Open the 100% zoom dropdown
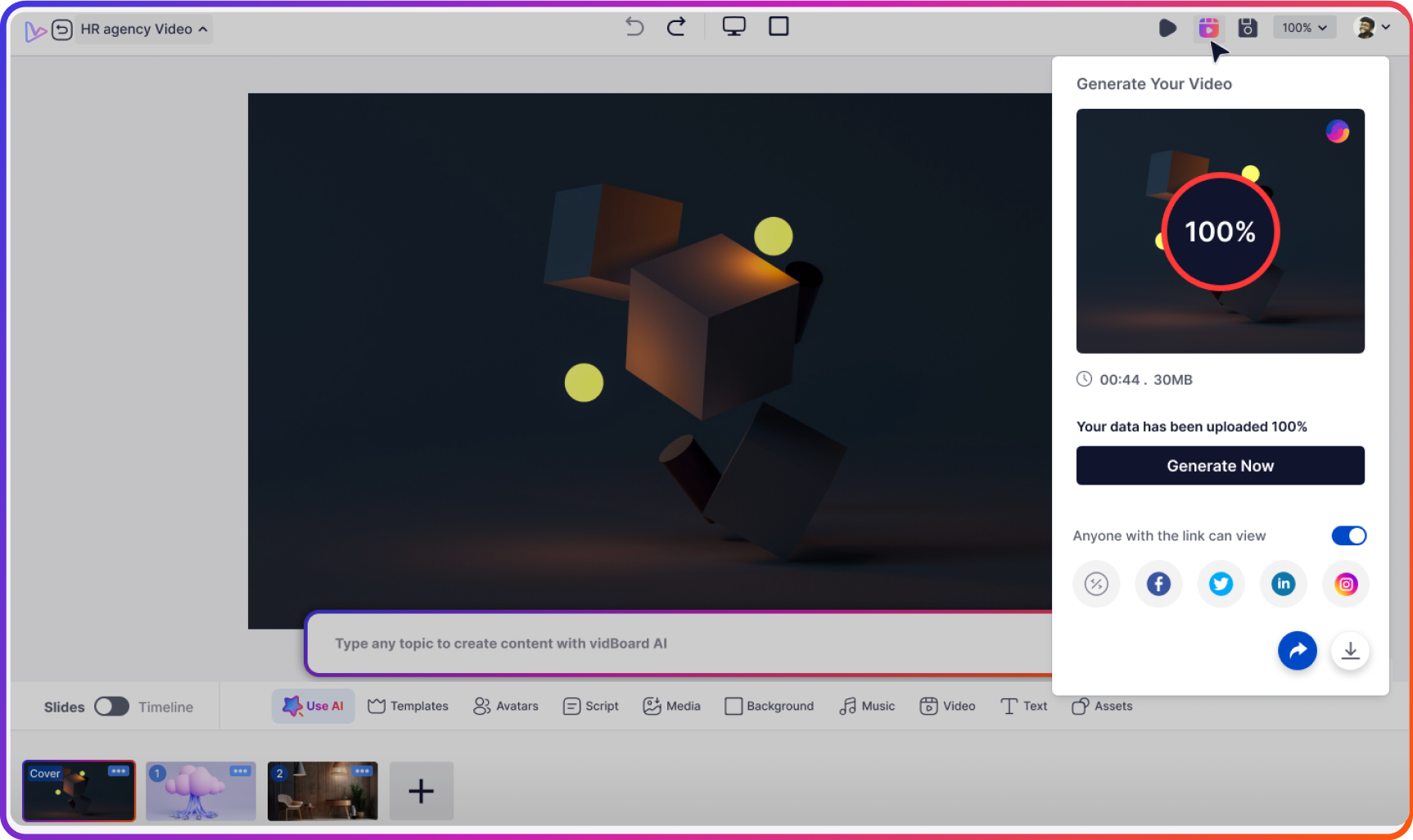Image resolution: width=1413 pixels, height=840 pixels. coord(1304,27)
